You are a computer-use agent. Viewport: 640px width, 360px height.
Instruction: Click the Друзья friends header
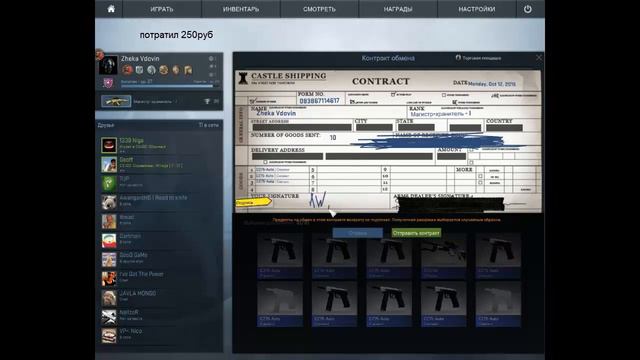[x=106, y=125]
